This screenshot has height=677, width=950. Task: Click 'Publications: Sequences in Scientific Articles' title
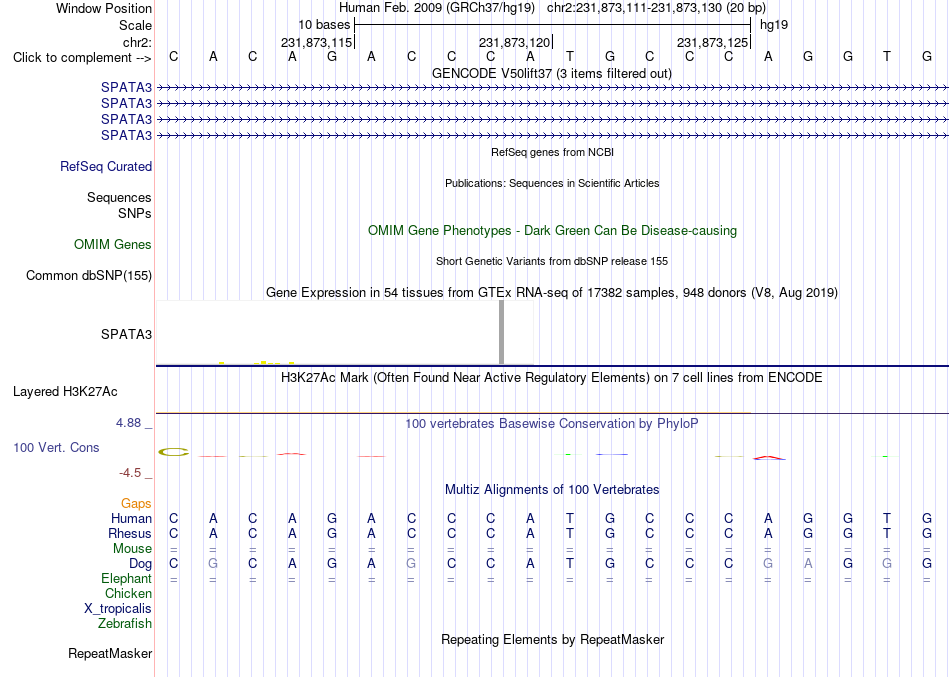552,183
